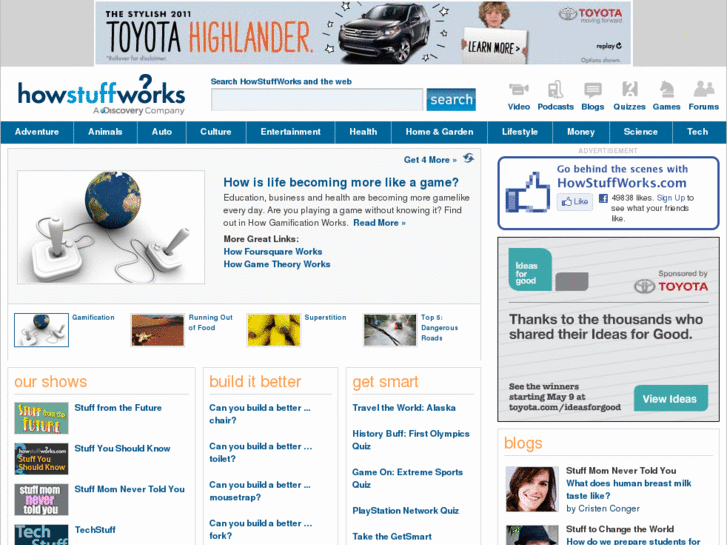
Task: Open the TechStuff link
Action: click(95, 530)
